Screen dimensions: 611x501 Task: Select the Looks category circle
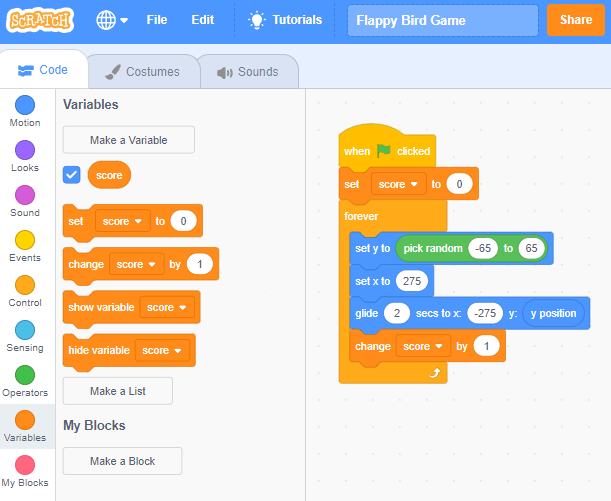(x=25, y=151)
